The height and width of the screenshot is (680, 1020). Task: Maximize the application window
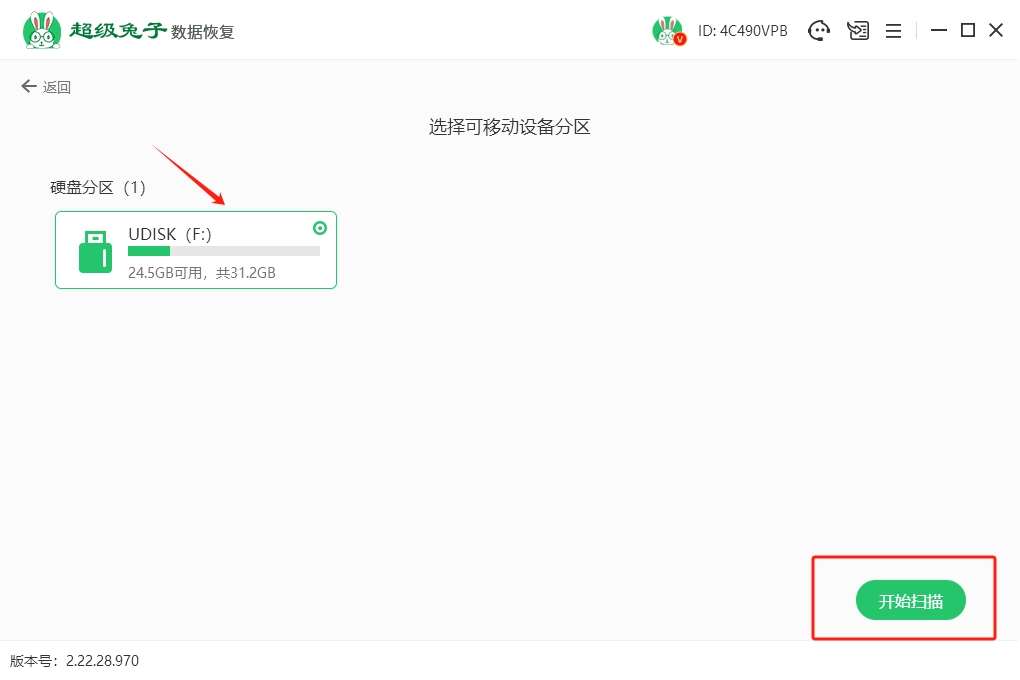[x=967, y=31]
